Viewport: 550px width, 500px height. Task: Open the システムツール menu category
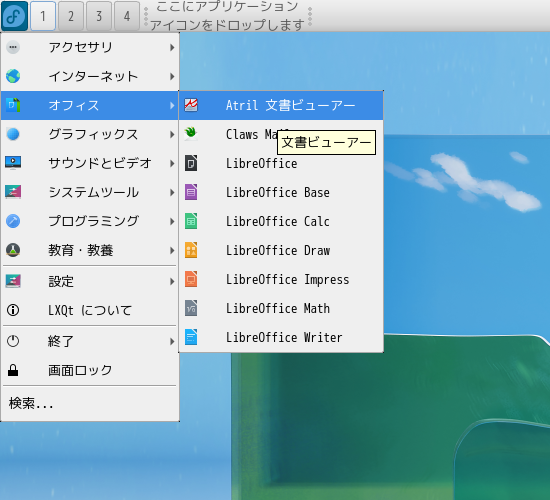tap(90, 192)
